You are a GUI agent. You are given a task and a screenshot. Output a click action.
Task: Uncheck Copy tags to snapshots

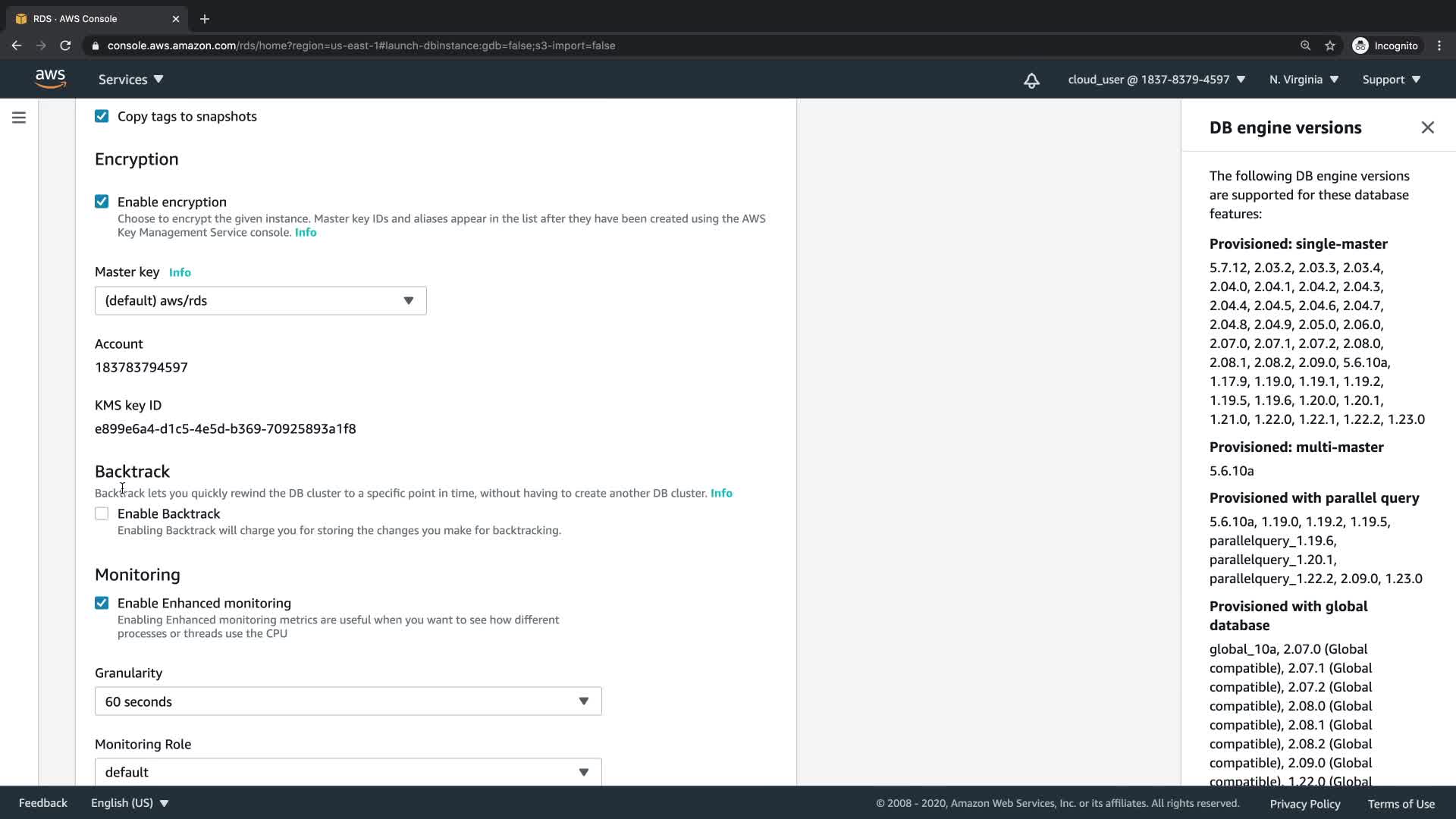tap(102, 116)
